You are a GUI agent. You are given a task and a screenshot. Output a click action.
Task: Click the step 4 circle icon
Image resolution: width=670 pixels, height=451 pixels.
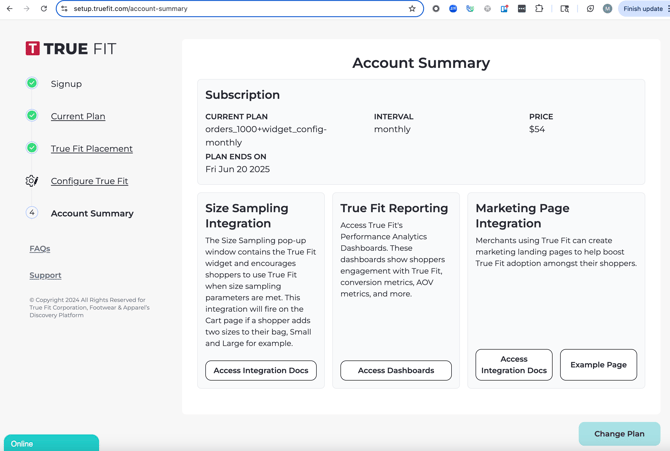[32, 212]
